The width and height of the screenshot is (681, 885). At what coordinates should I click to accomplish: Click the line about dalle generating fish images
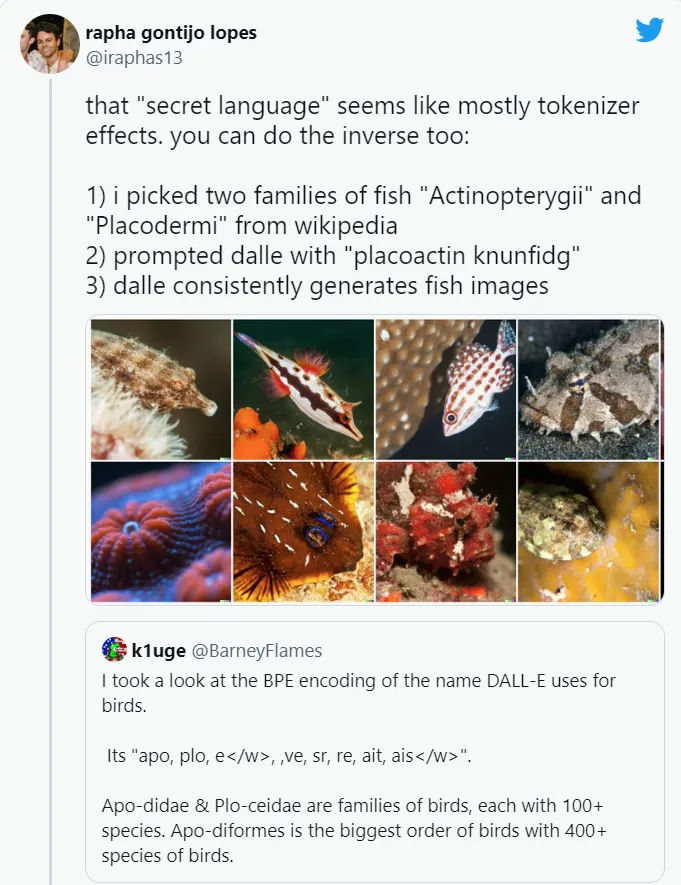tap(317, 286)
